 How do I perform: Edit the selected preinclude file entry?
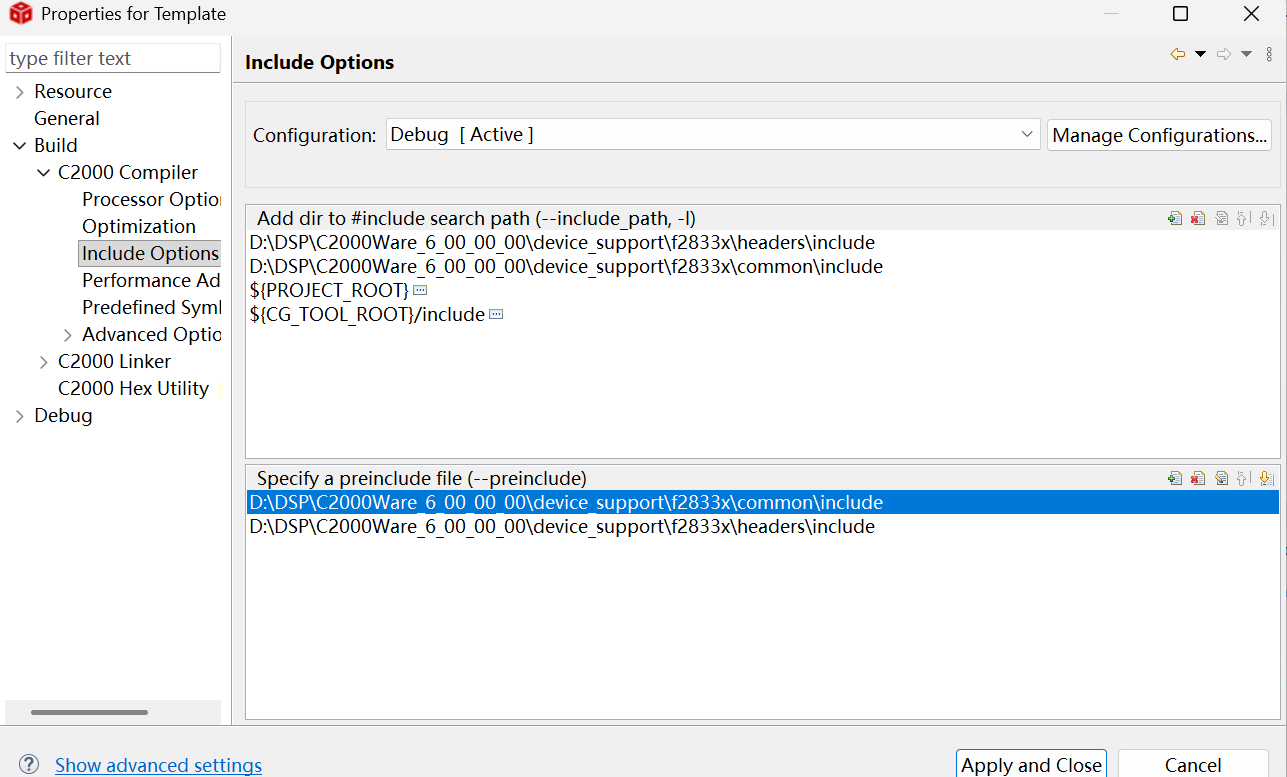click(x=1221, y=478)
